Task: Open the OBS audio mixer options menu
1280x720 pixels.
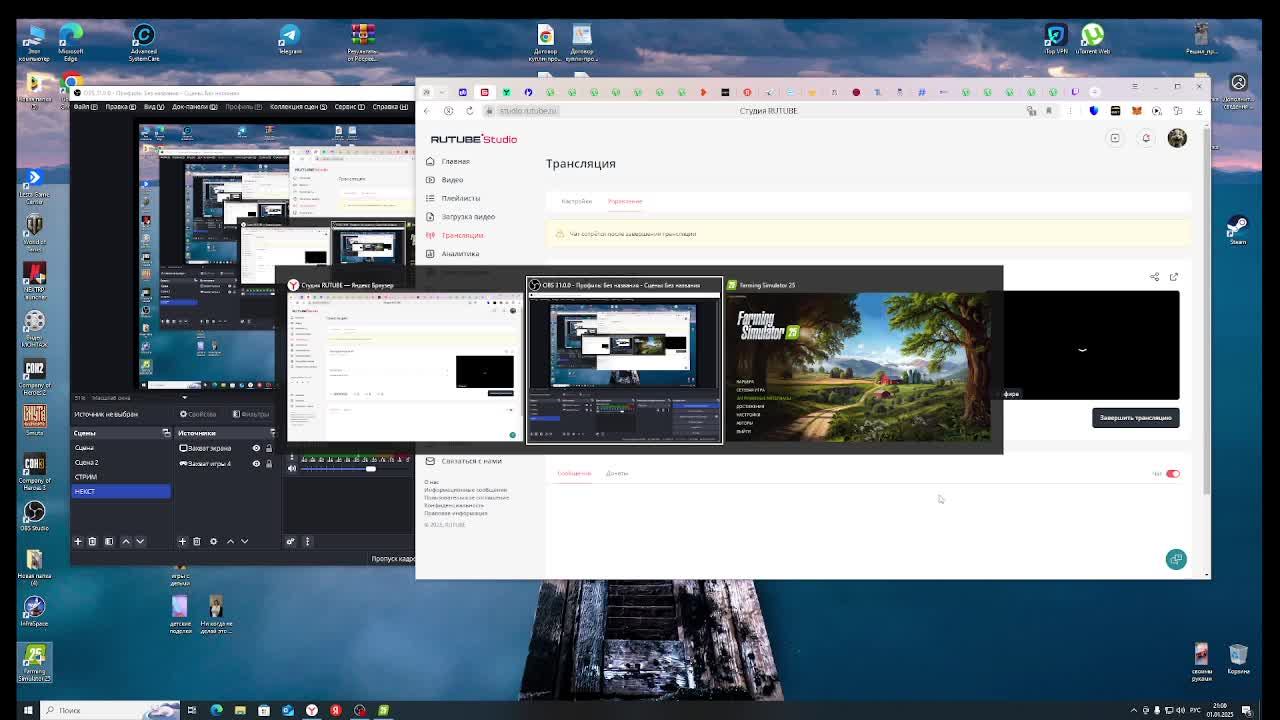Action: click(307, 541)
